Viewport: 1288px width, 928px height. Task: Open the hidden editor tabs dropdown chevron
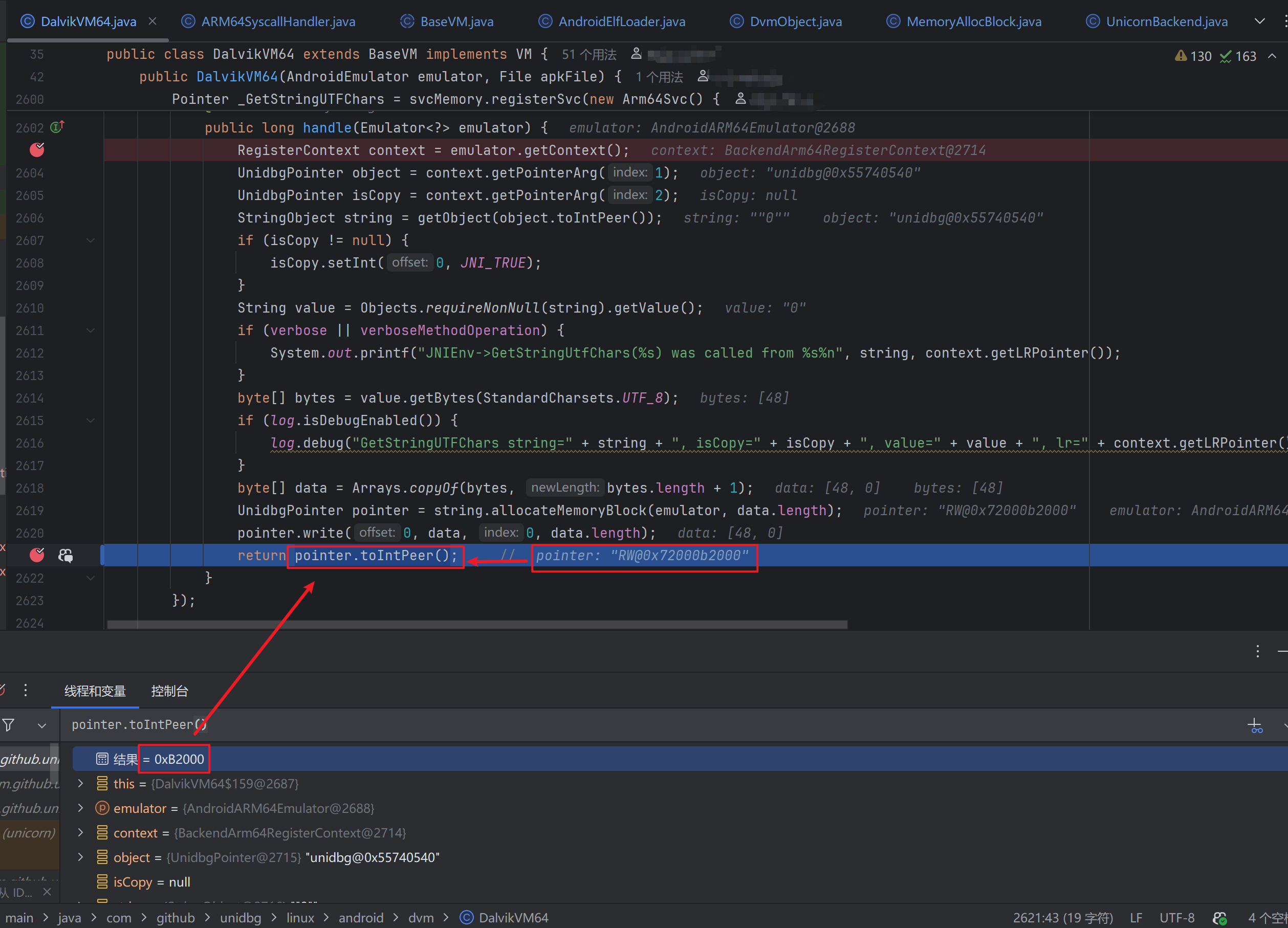click(x=1259, y=21)
